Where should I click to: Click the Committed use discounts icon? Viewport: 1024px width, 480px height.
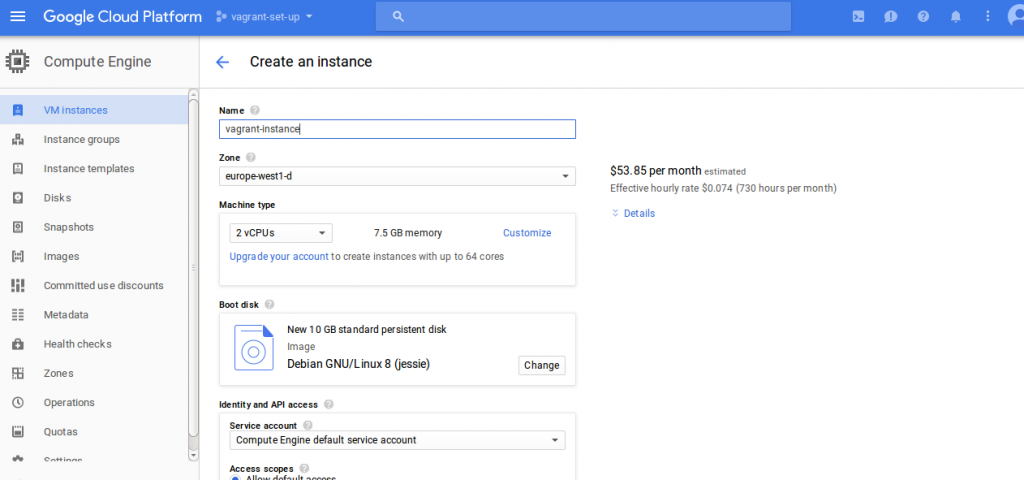coord(18,285)
